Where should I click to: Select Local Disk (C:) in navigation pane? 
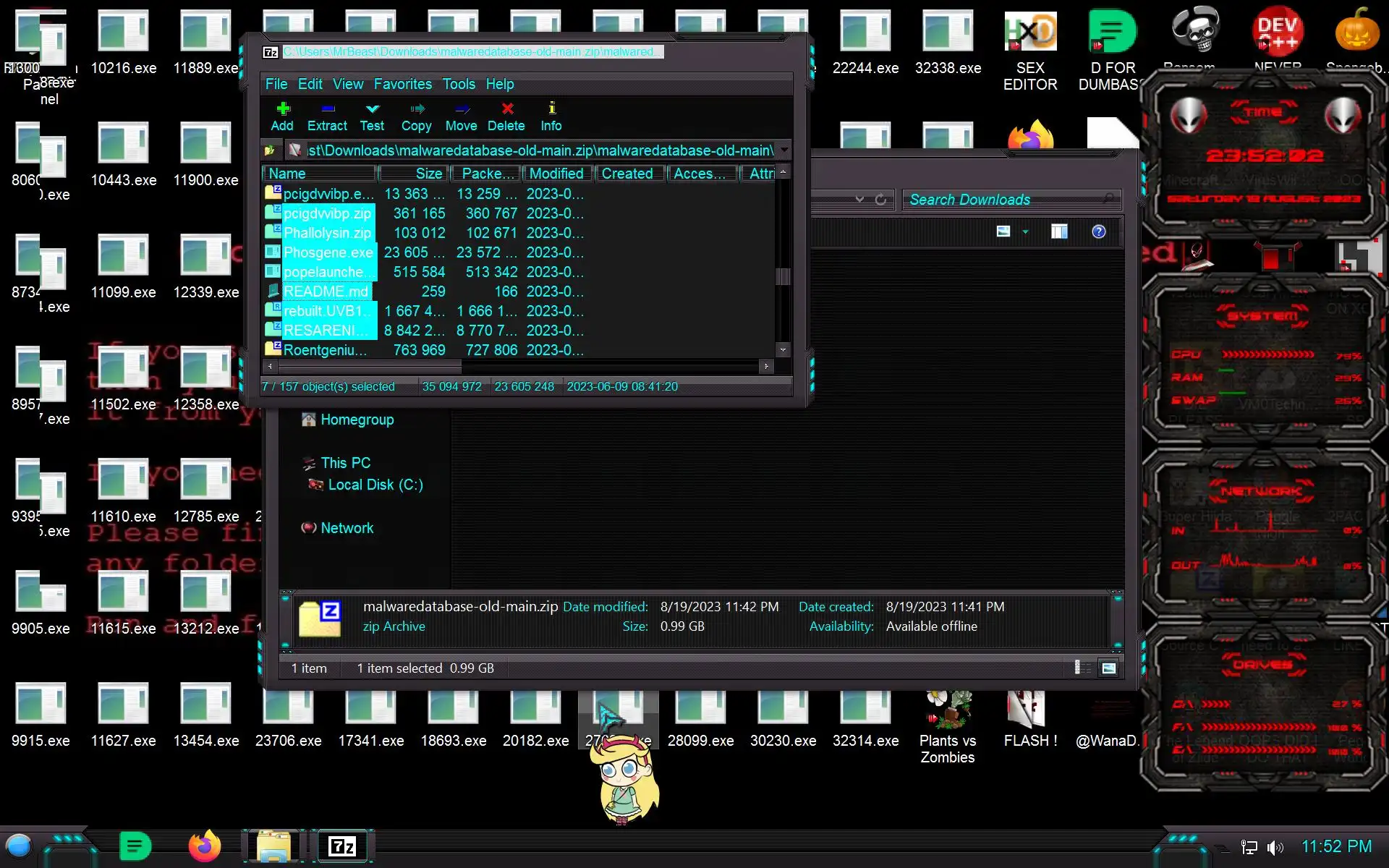click(375, 485)
